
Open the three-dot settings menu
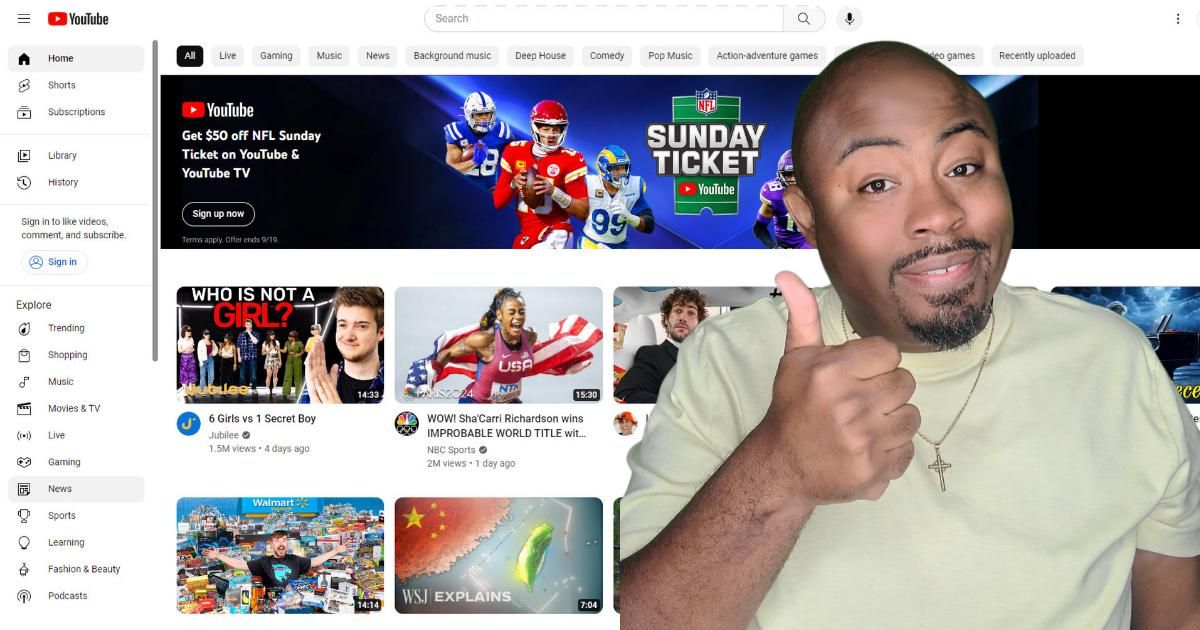point(1177,18)
